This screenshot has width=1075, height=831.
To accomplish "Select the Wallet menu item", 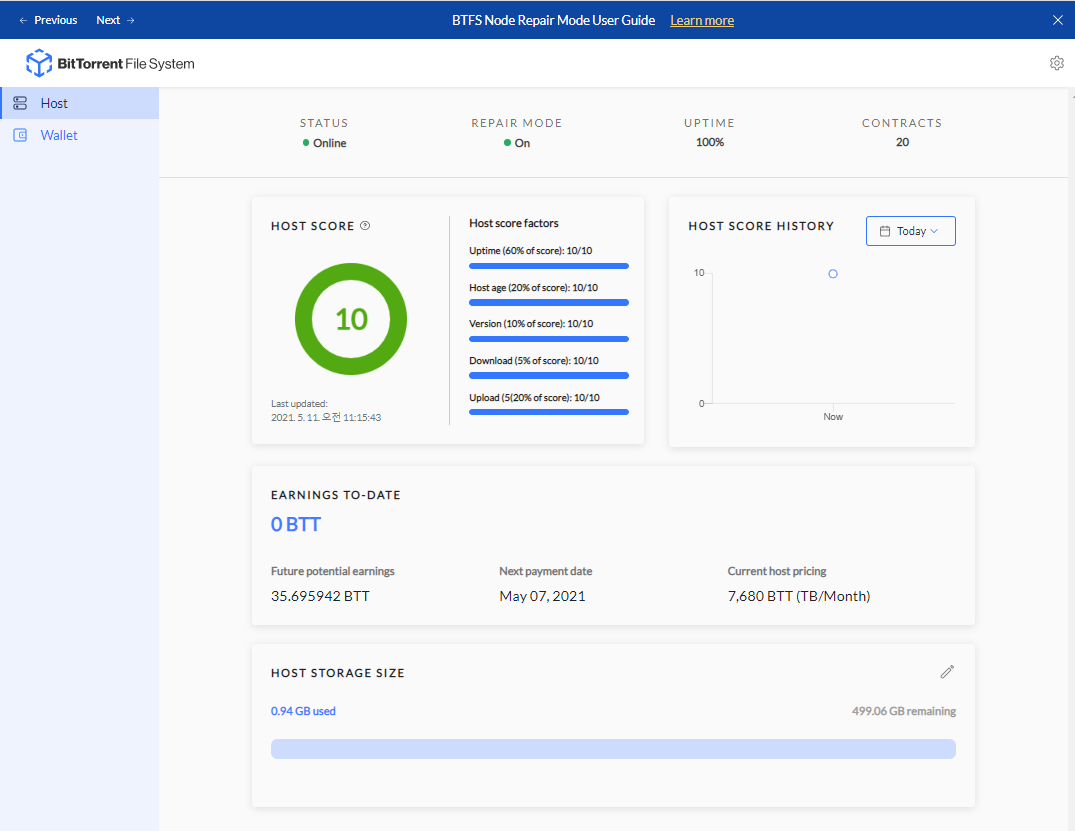I will point(80,135).
